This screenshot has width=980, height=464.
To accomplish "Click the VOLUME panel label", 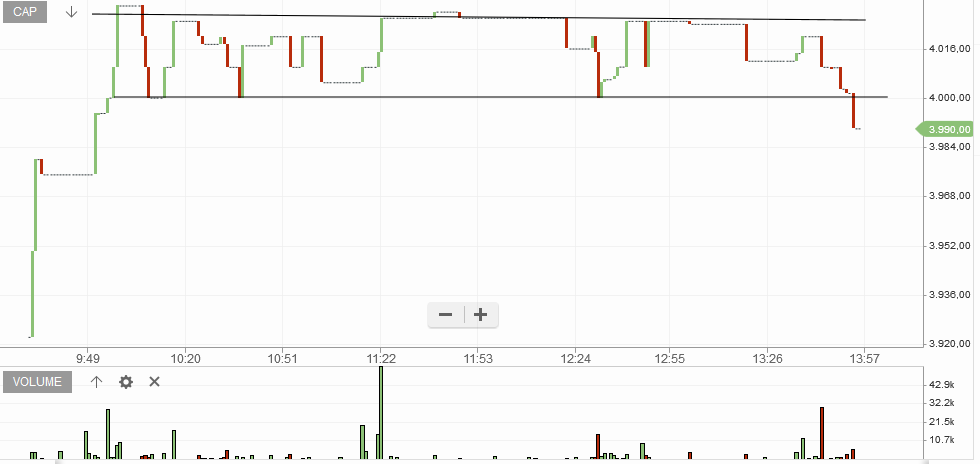I will [x=38, y=382].
